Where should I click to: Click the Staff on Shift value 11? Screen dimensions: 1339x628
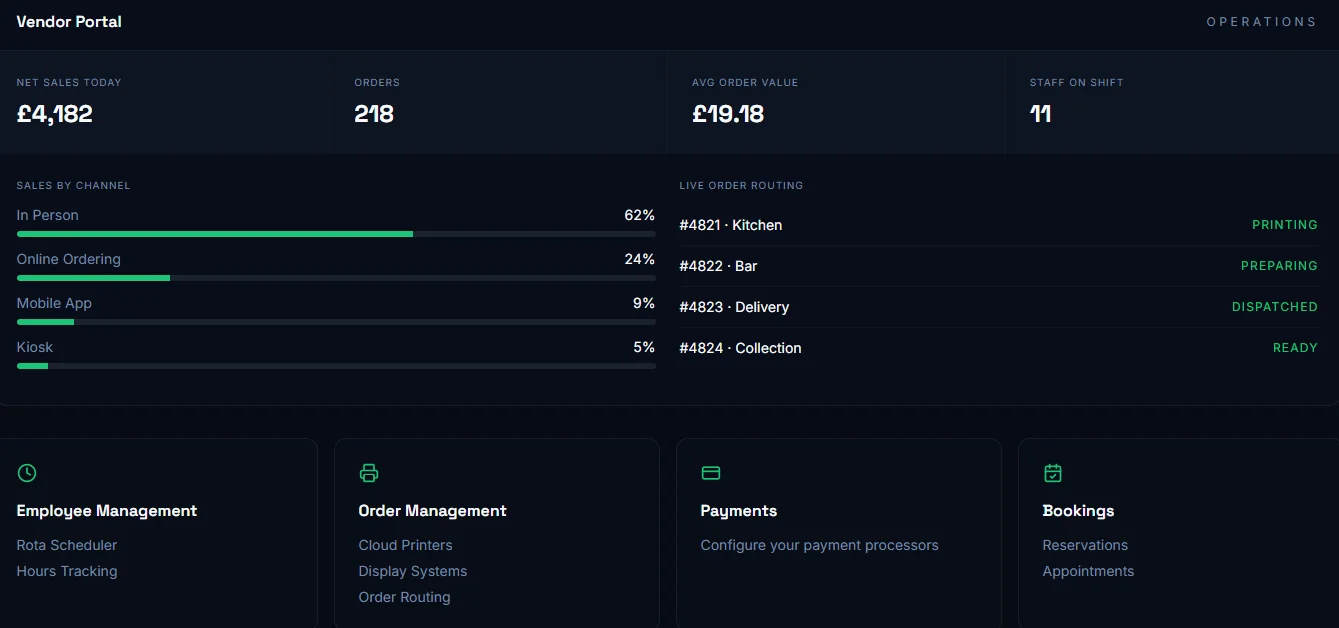coord(1040,114)
